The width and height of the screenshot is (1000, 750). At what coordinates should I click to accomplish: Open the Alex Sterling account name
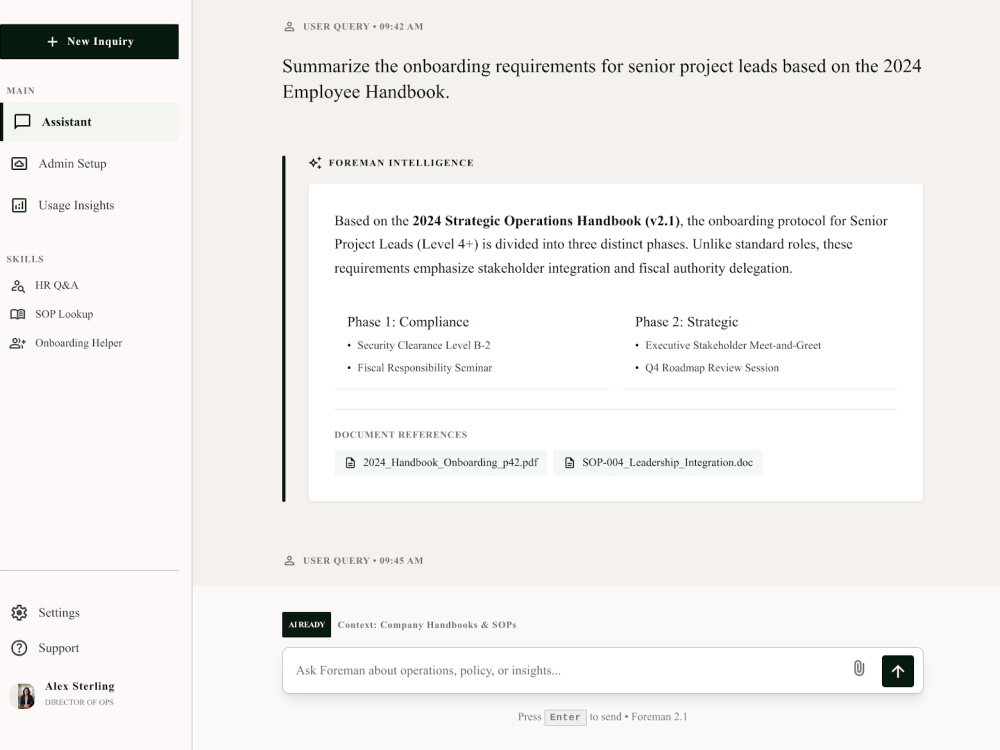pyautogui.click(x=80, y=686)
